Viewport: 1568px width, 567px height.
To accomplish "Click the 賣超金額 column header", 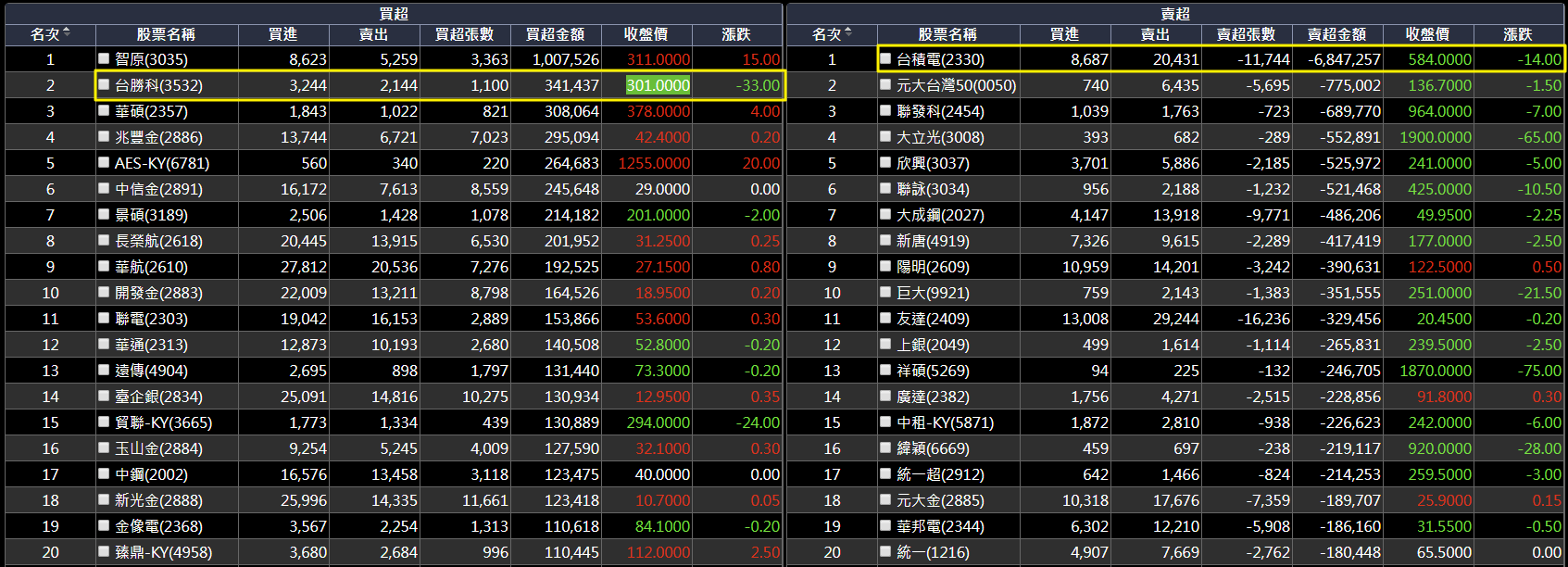I will coord(1336,34).
